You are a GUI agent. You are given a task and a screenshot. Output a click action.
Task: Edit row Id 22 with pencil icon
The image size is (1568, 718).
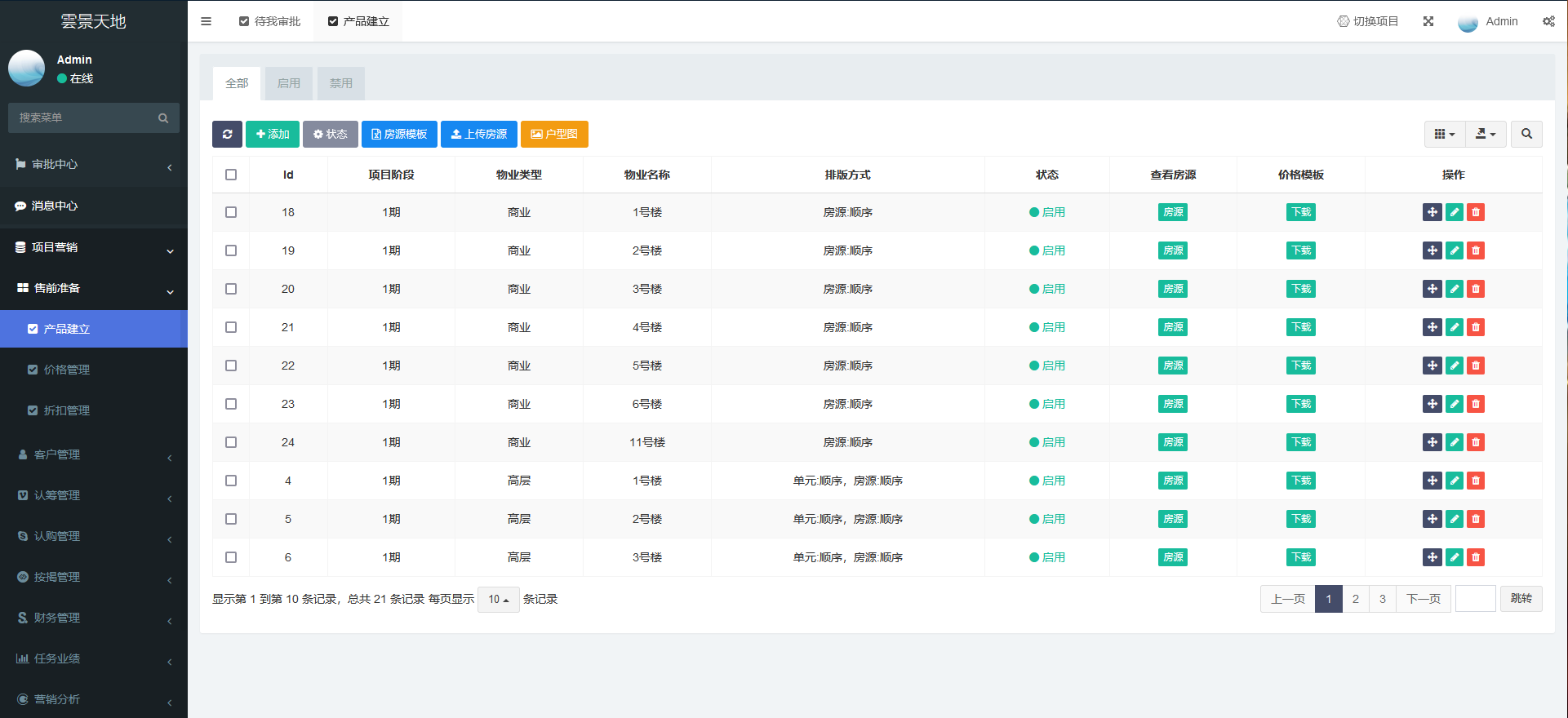coord(1455,366)
